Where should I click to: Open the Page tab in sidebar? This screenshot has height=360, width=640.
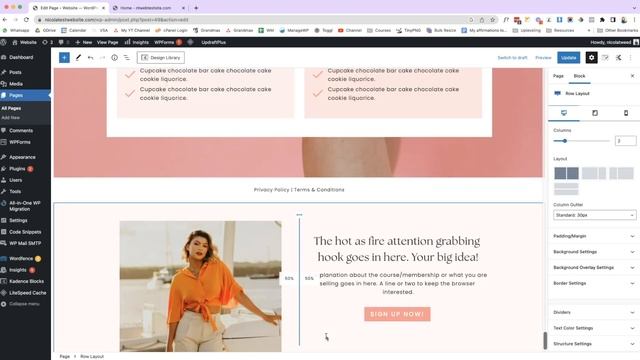coord(558,76)
